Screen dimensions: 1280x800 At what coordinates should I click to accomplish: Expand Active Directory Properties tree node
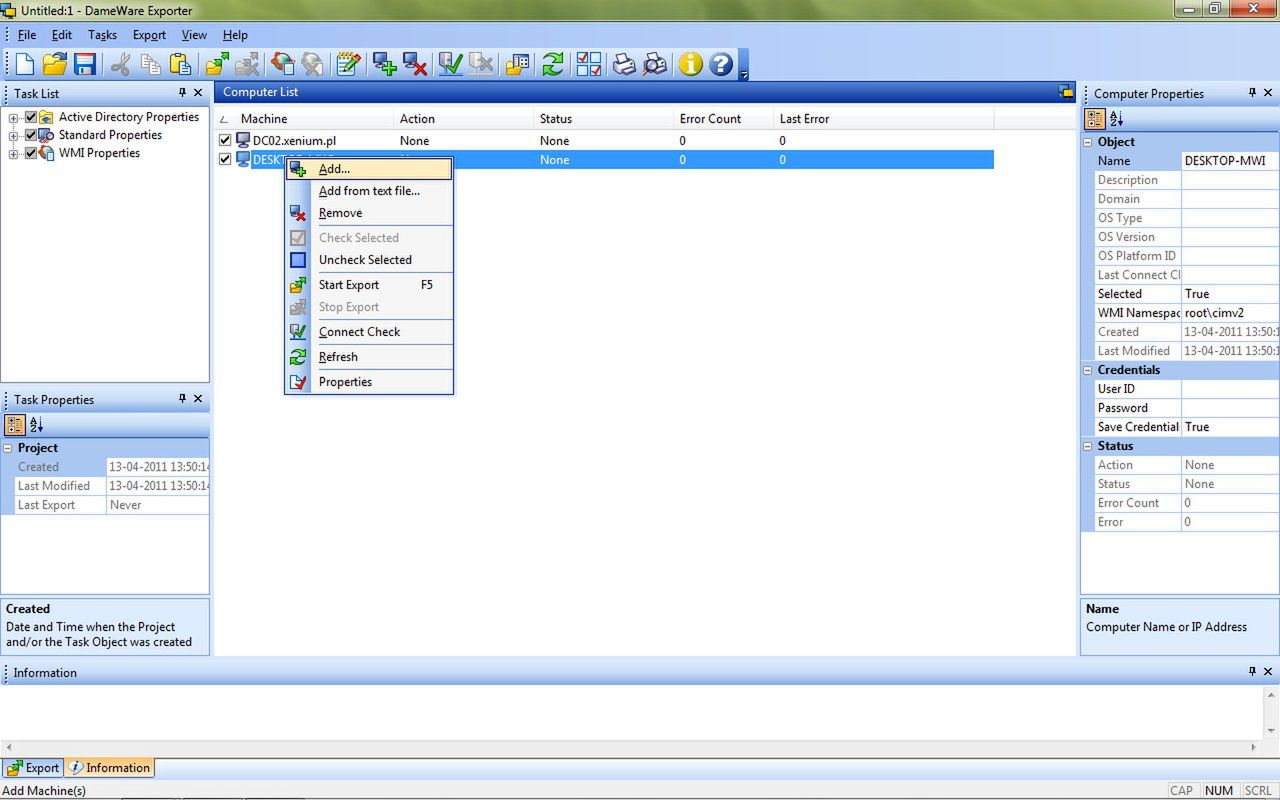(14, 118)
